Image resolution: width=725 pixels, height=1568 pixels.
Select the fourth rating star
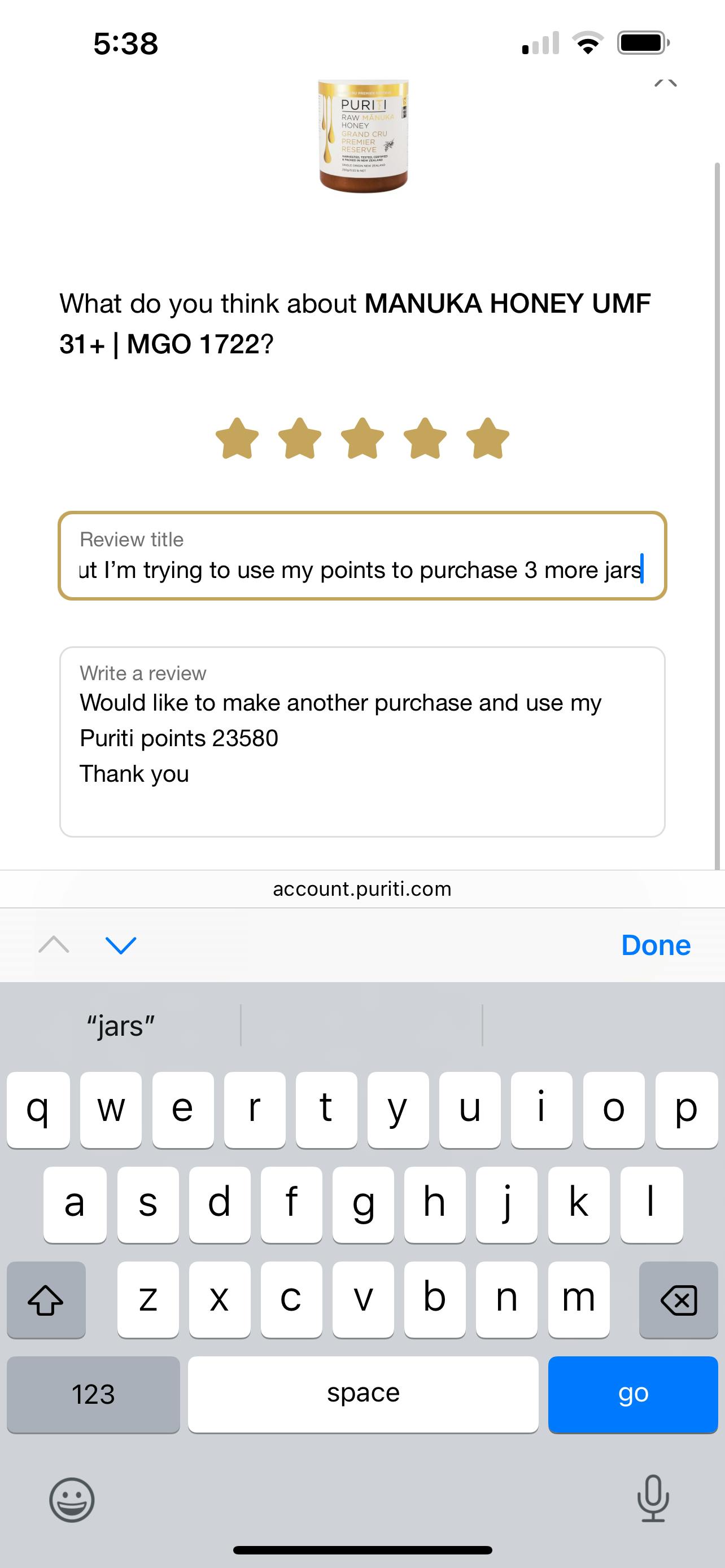[425, 438]
